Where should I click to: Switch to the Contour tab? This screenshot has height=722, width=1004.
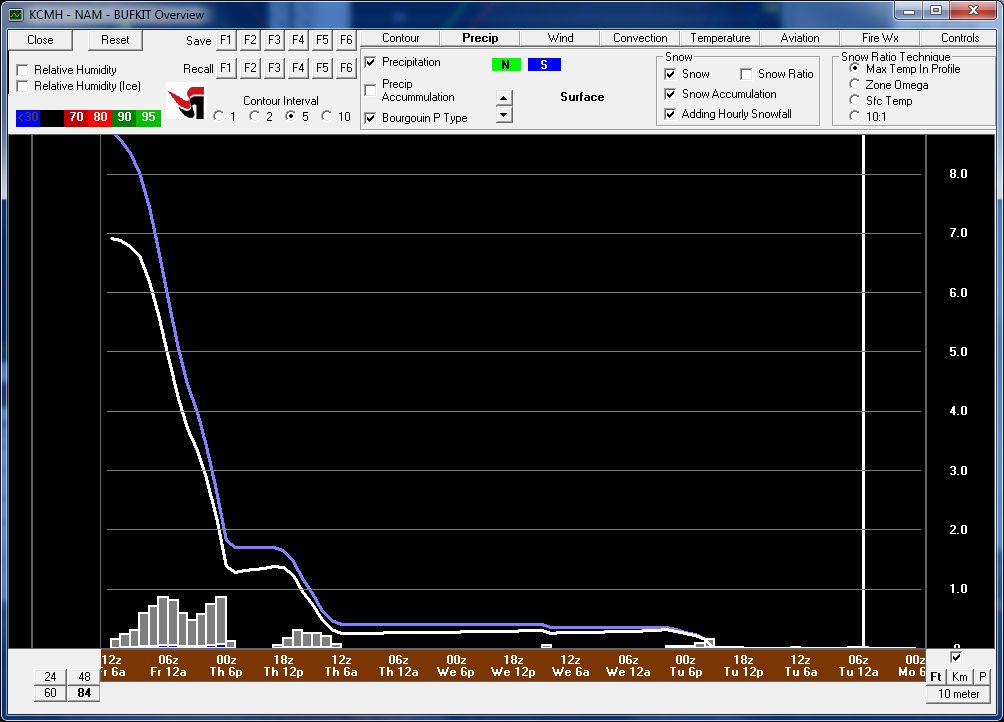click(x=401, y=38)
